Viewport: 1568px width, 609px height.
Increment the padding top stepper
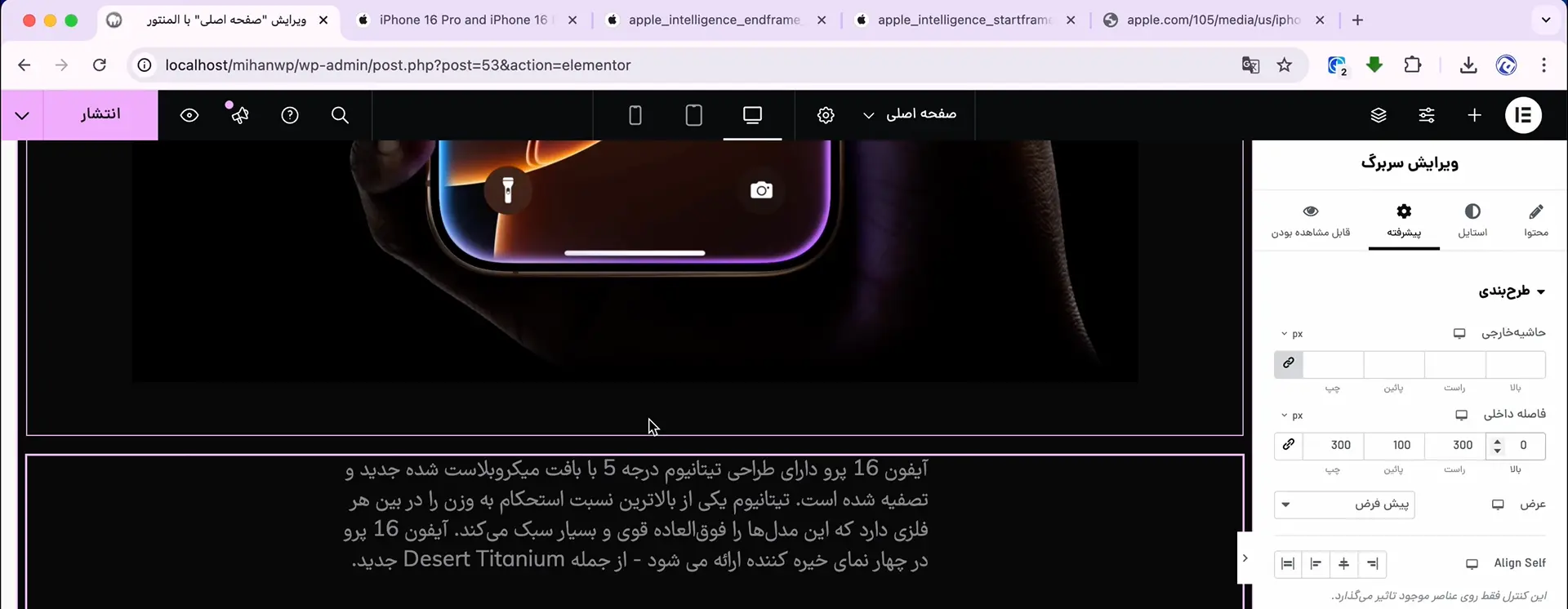1497,441
